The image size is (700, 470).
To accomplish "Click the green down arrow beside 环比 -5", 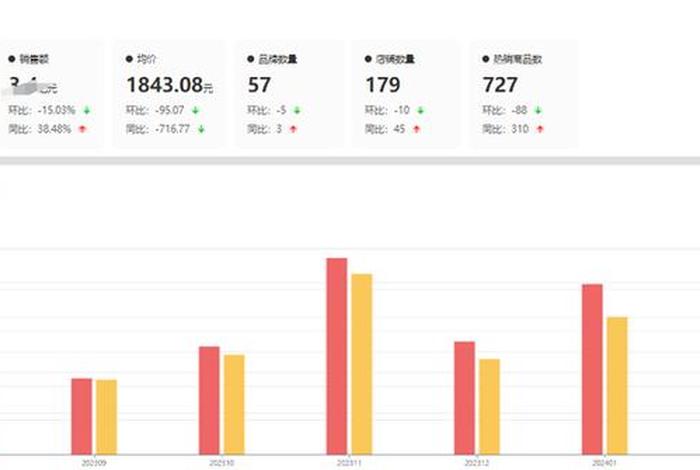I will pyautogui.click(x=297, y=110).
